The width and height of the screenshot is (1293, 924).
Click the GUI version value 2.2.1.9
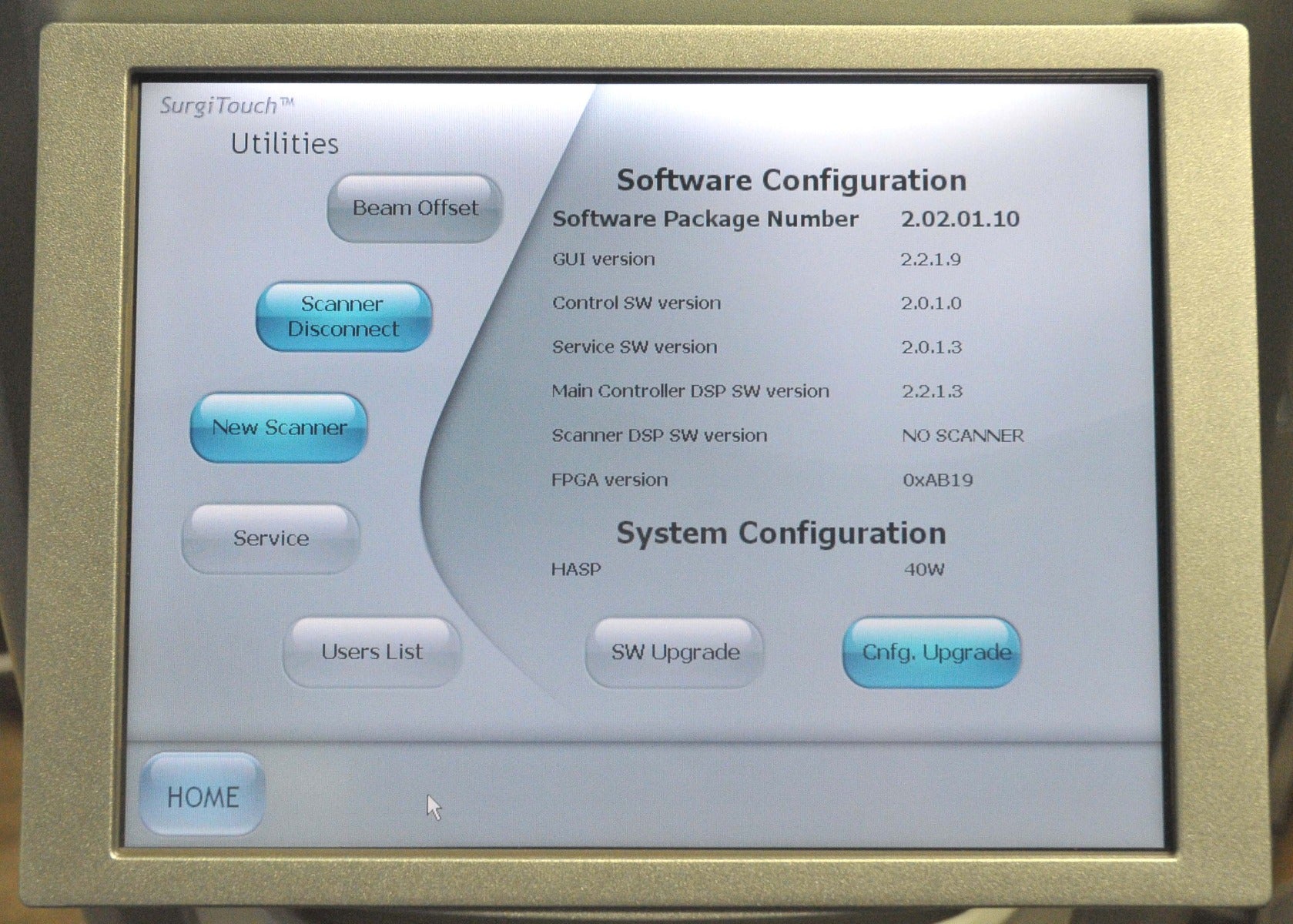tap(930, 259)
